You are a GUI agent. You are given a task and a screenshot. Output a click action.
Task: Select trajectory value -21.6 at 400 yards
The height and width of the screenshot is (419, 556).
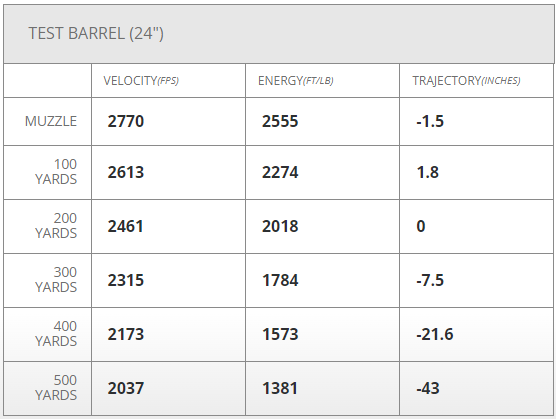pos(434,334)
